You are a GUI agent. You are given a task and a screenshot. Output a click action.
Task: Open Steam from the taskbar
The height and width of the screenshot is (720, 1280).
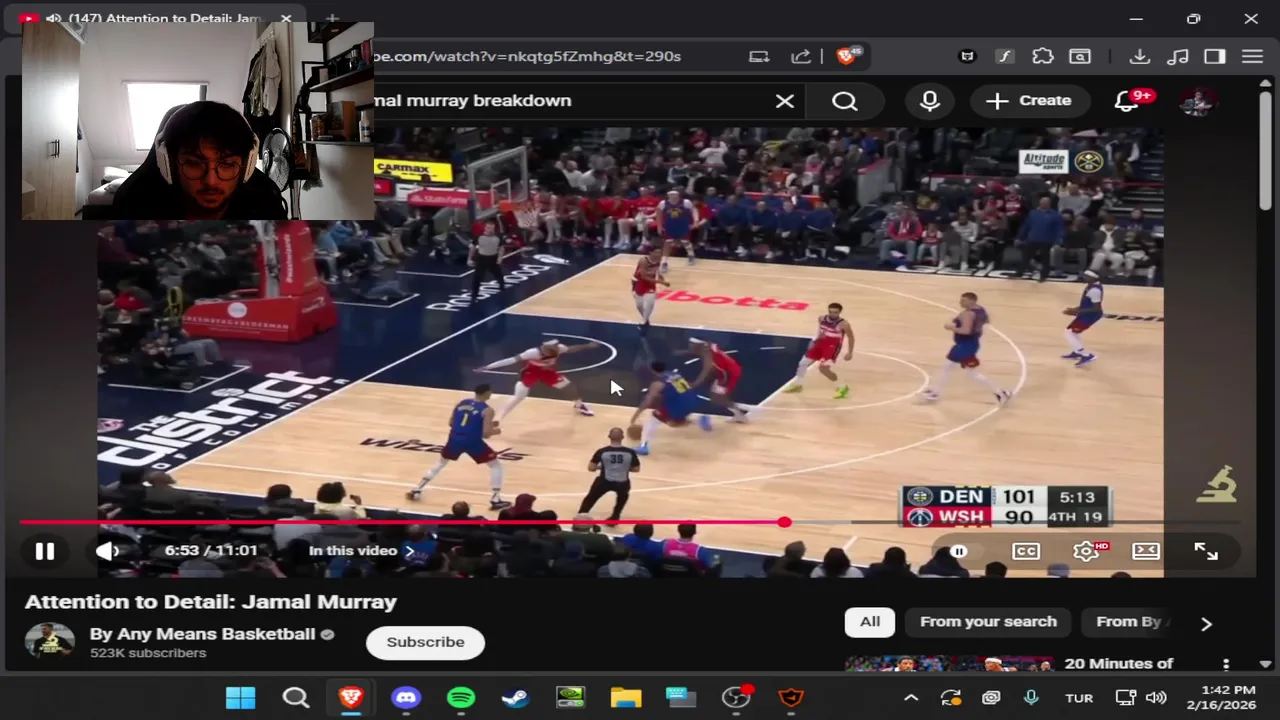516,697
